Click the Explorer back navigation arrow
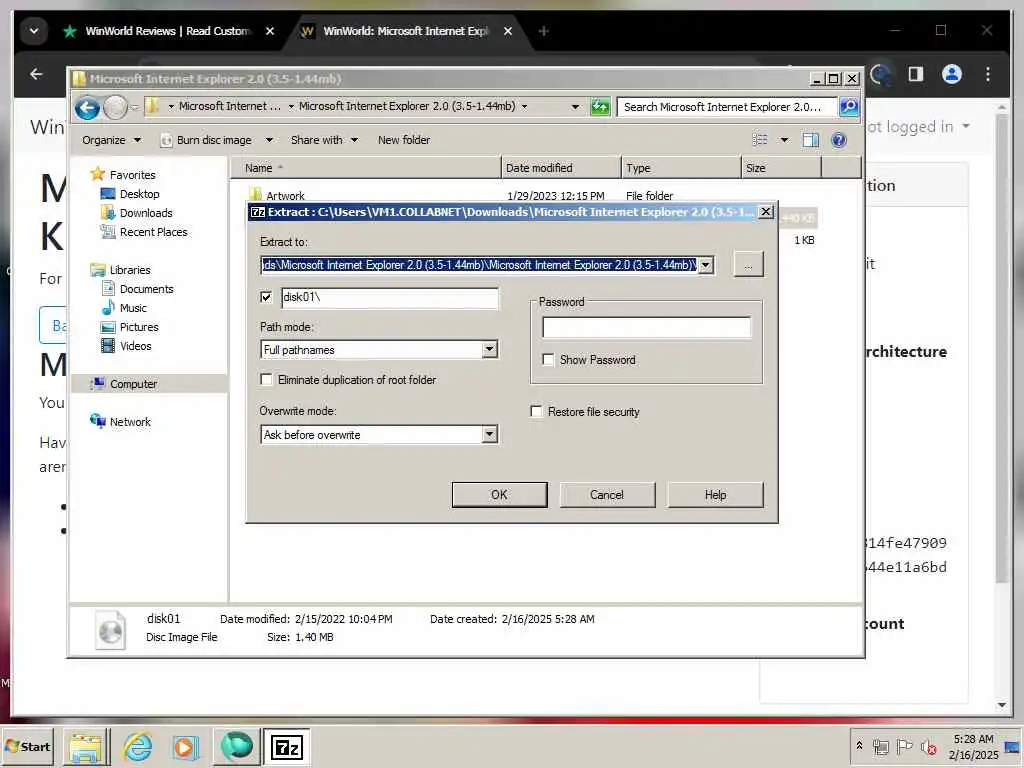The height and width of the screenshot is (768, 1024). pos(87,107)
